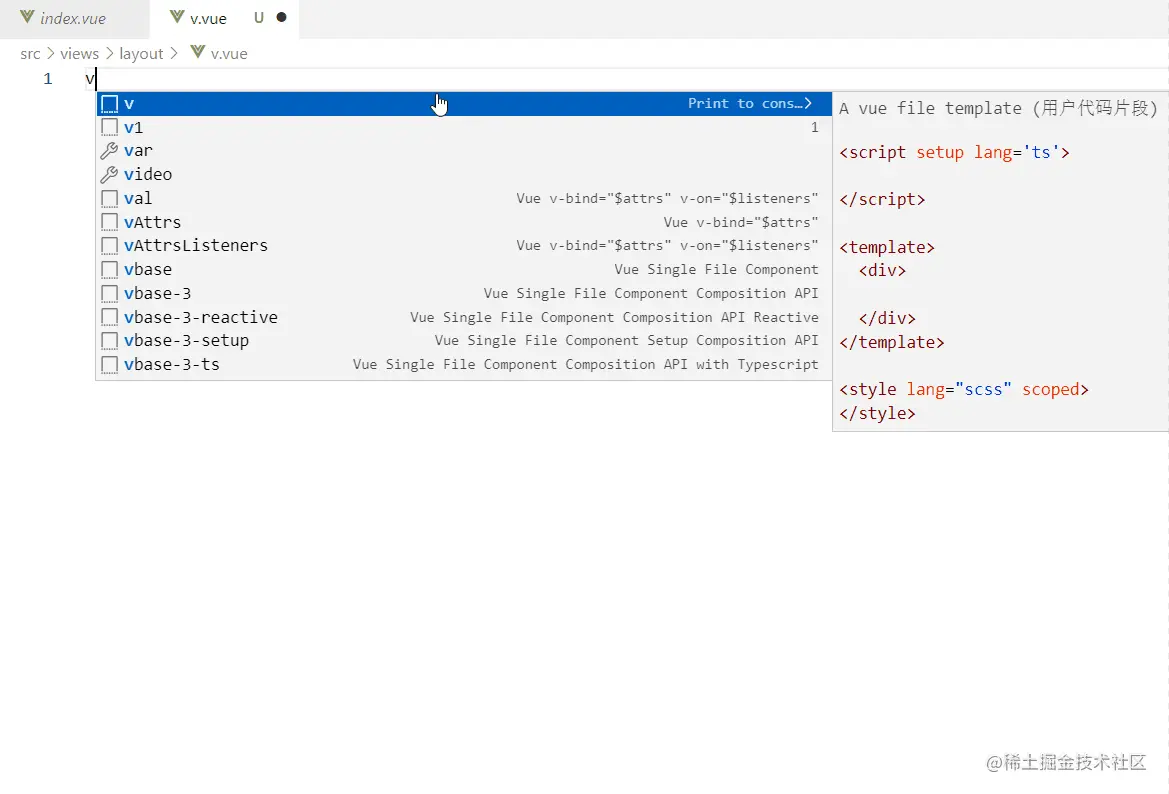Screen dimensions: 1169x794
Task: Select the 'vbase-3' snippet suggestion
Action: click(464, 293)
